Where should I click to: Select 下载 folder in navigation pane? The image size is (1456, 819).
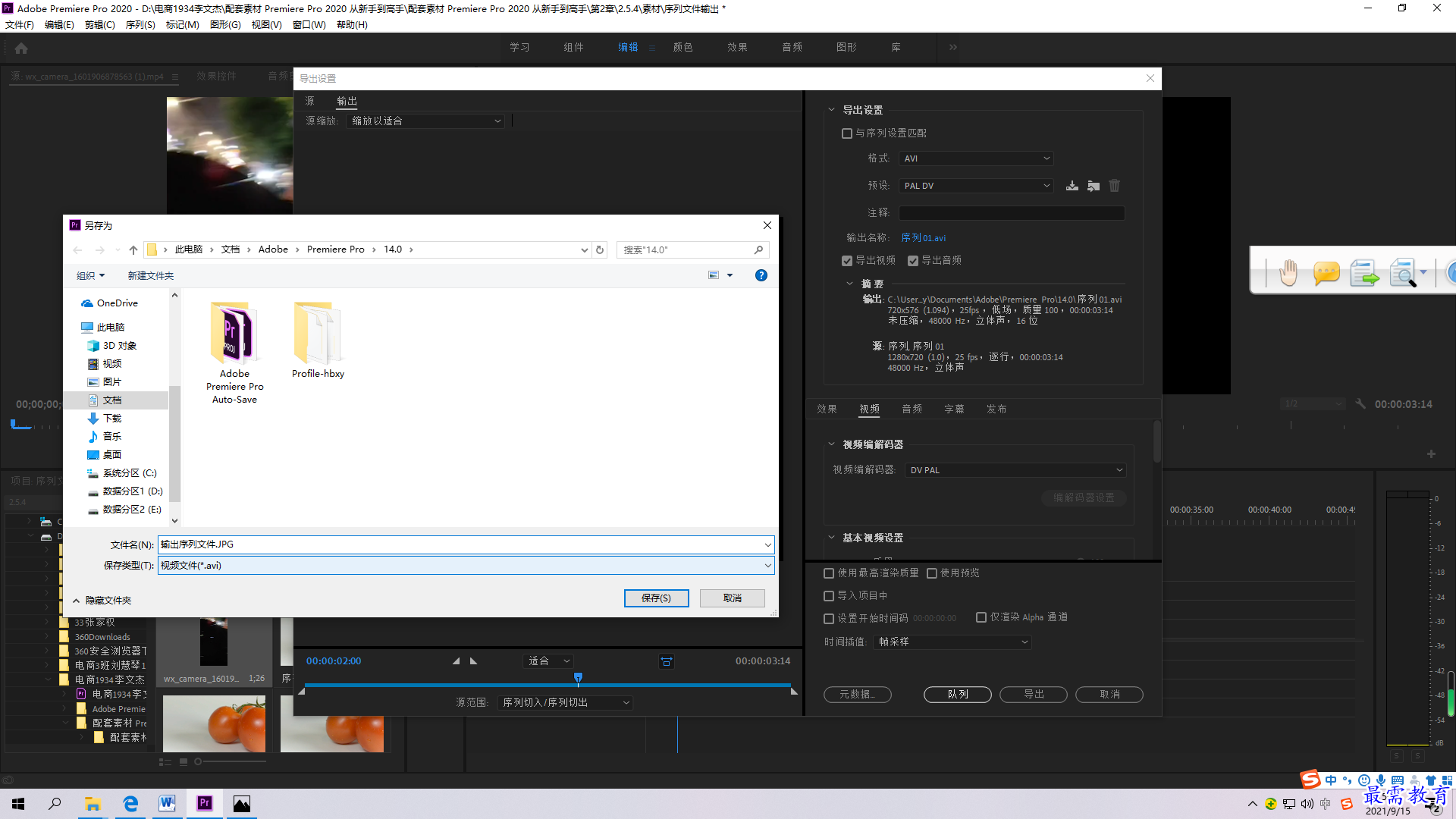coord(105,419)
